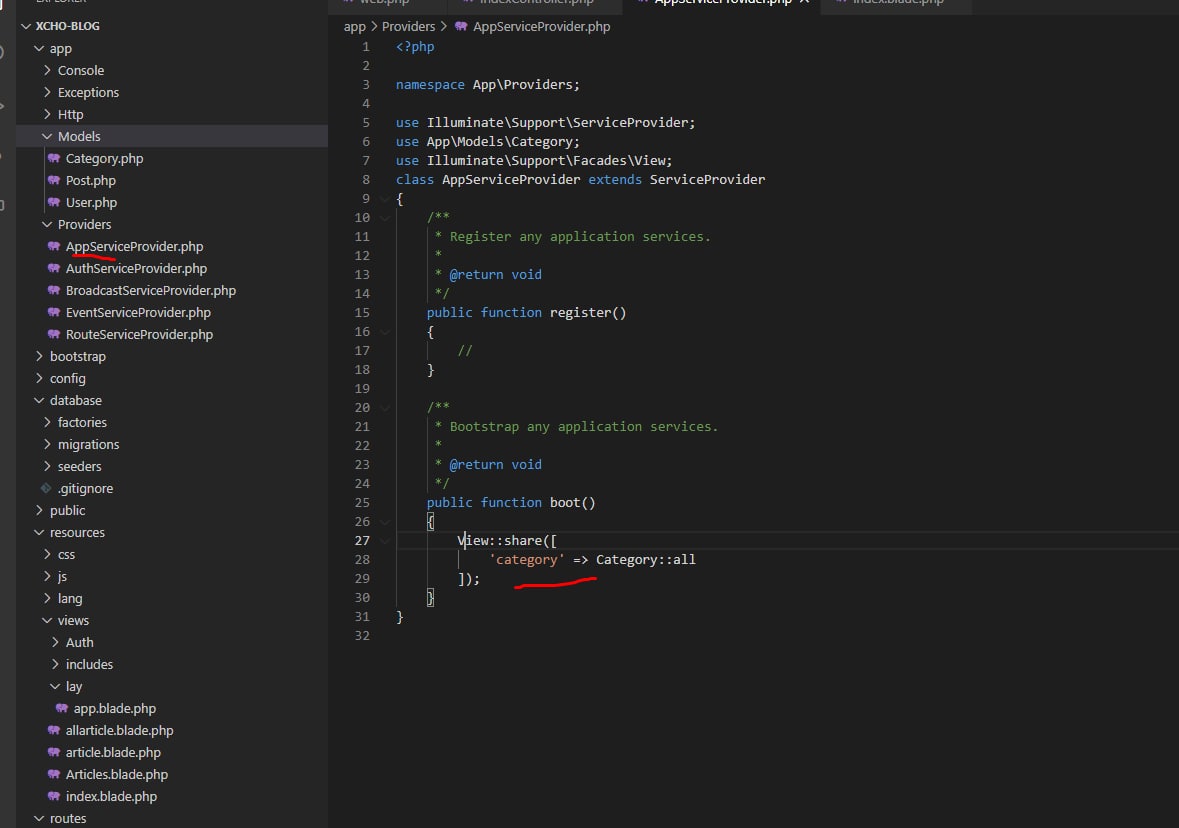The height and width of the screenshot is (828, 1179).
Task: Collapse the Models folder
Action: [x=48, y=137]
